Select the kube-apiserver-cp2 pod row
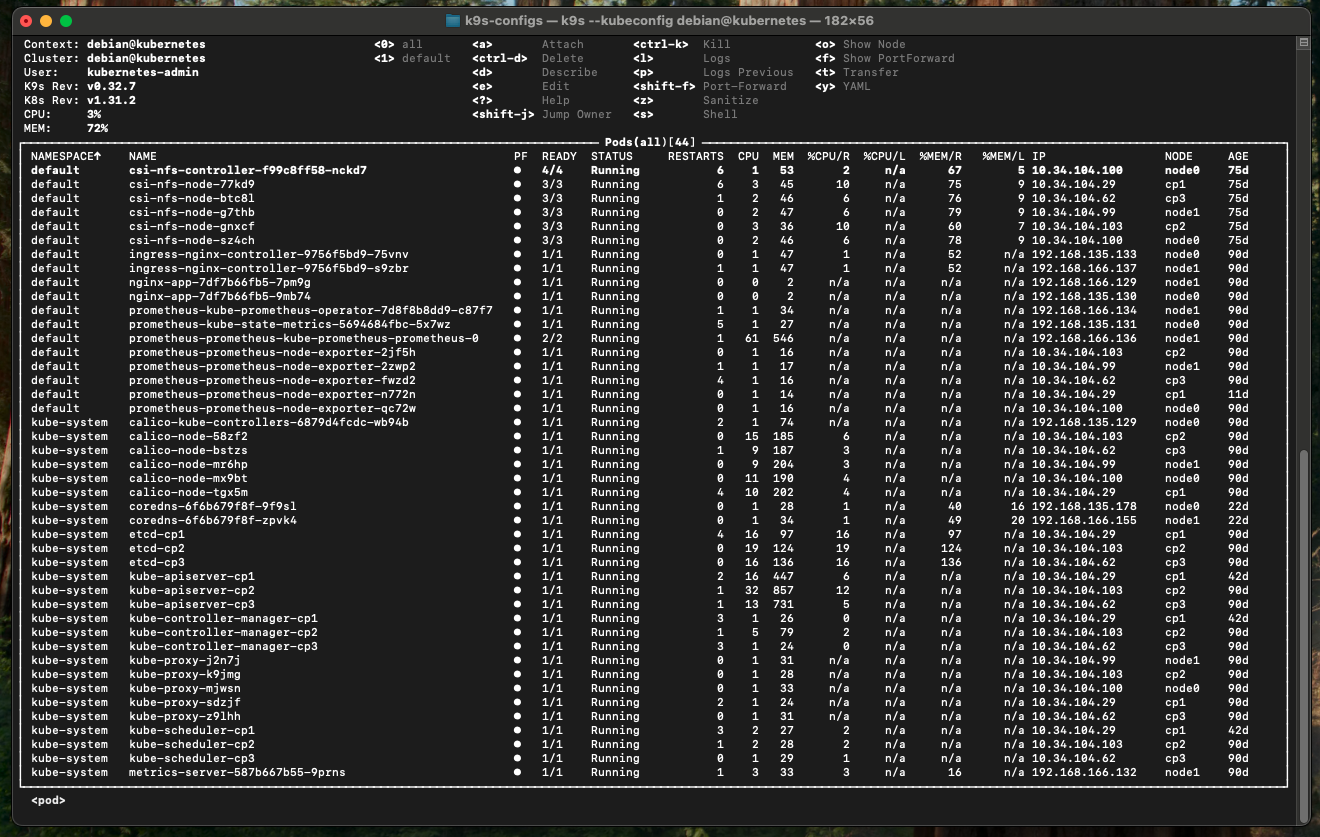 click(192, 591)
